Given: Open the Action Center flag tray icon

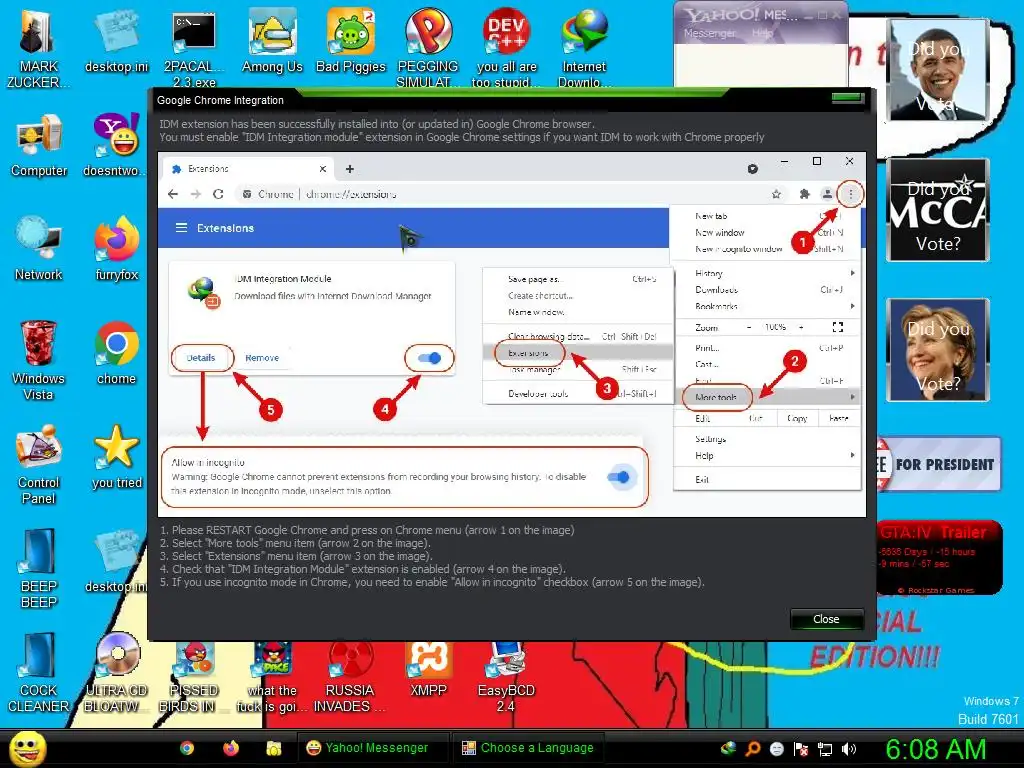Looking at the screenshot, I should (801, 748).
